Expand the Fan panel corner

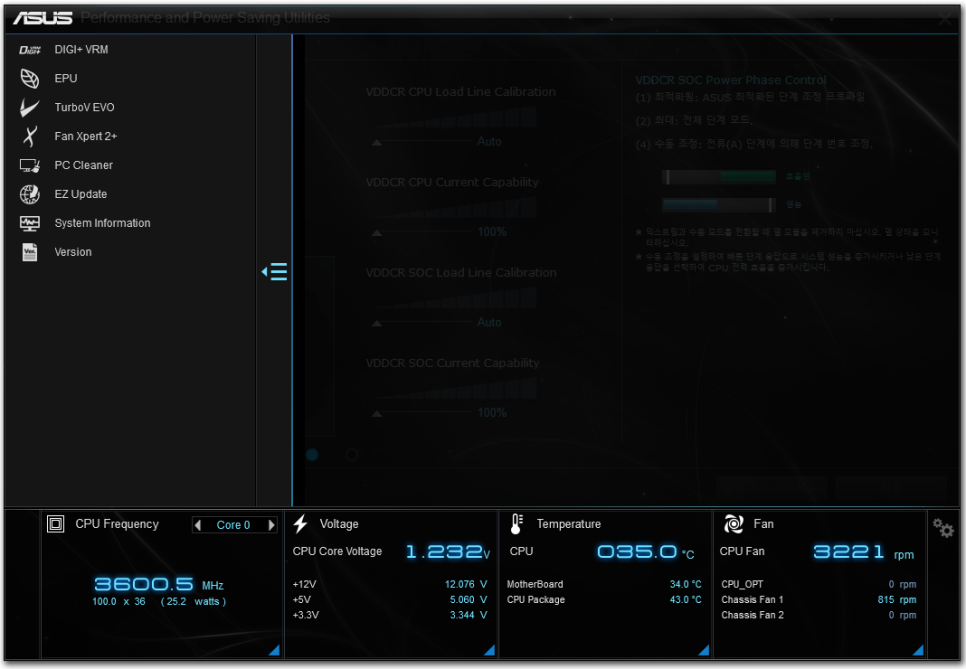pos(918,650)
